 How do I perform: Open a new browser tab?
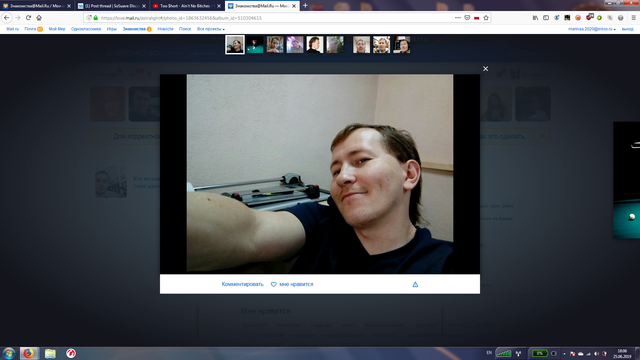[305, 6]
